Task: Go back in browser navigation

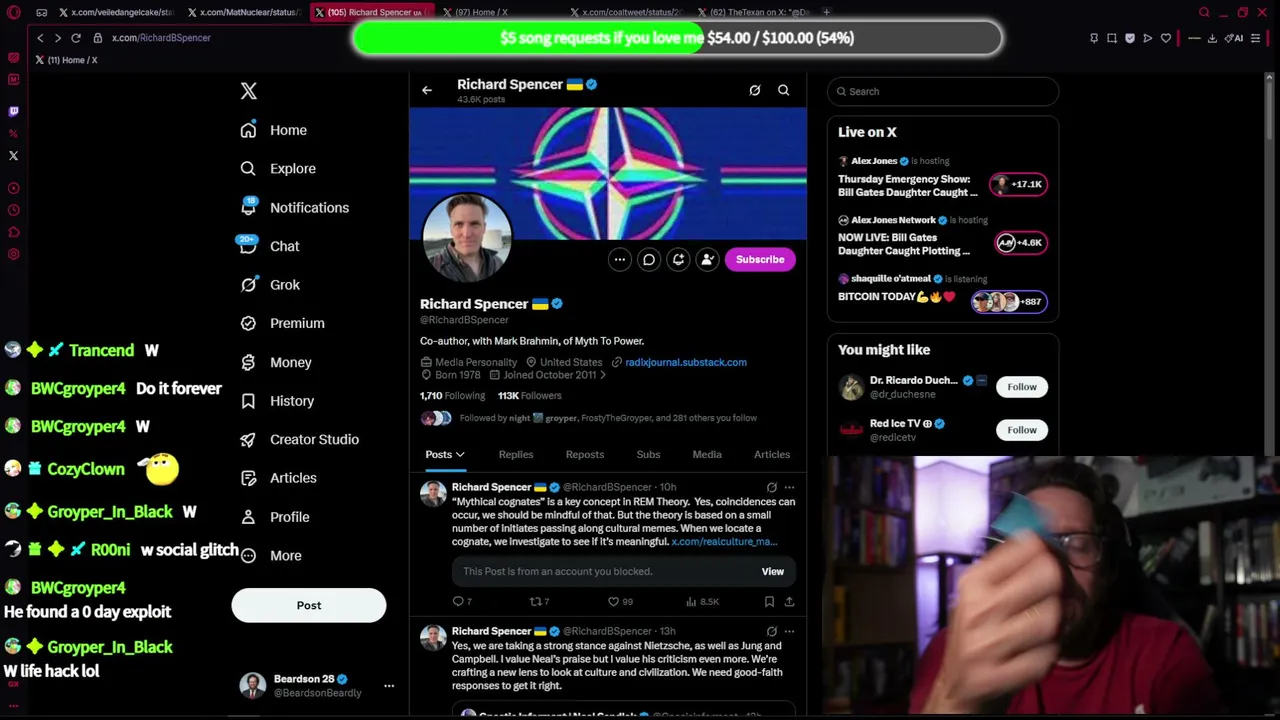Action: (40, 38)
